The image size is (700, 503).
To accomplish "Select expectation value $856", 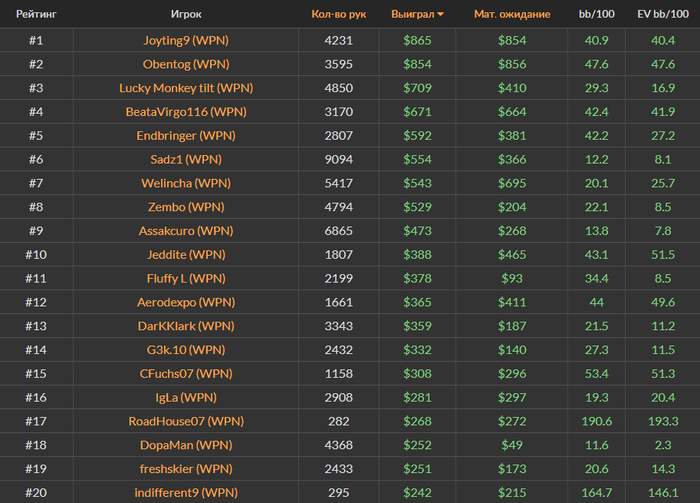I will [x=512, y=64].
